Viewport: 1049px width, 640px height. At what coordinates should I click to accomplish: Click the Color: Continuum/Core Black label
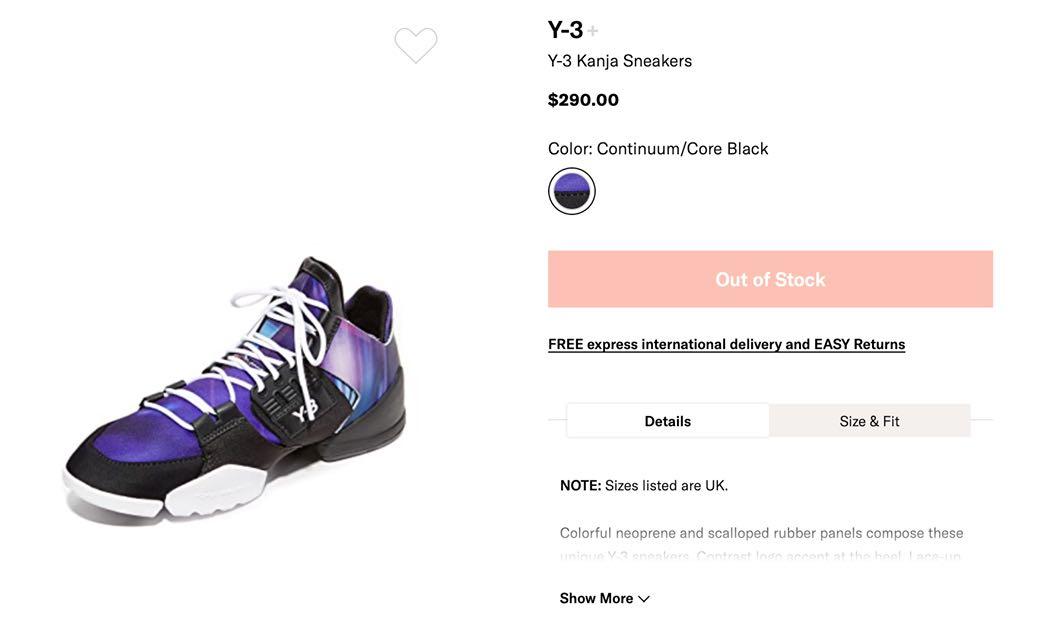tap(658, 148)
